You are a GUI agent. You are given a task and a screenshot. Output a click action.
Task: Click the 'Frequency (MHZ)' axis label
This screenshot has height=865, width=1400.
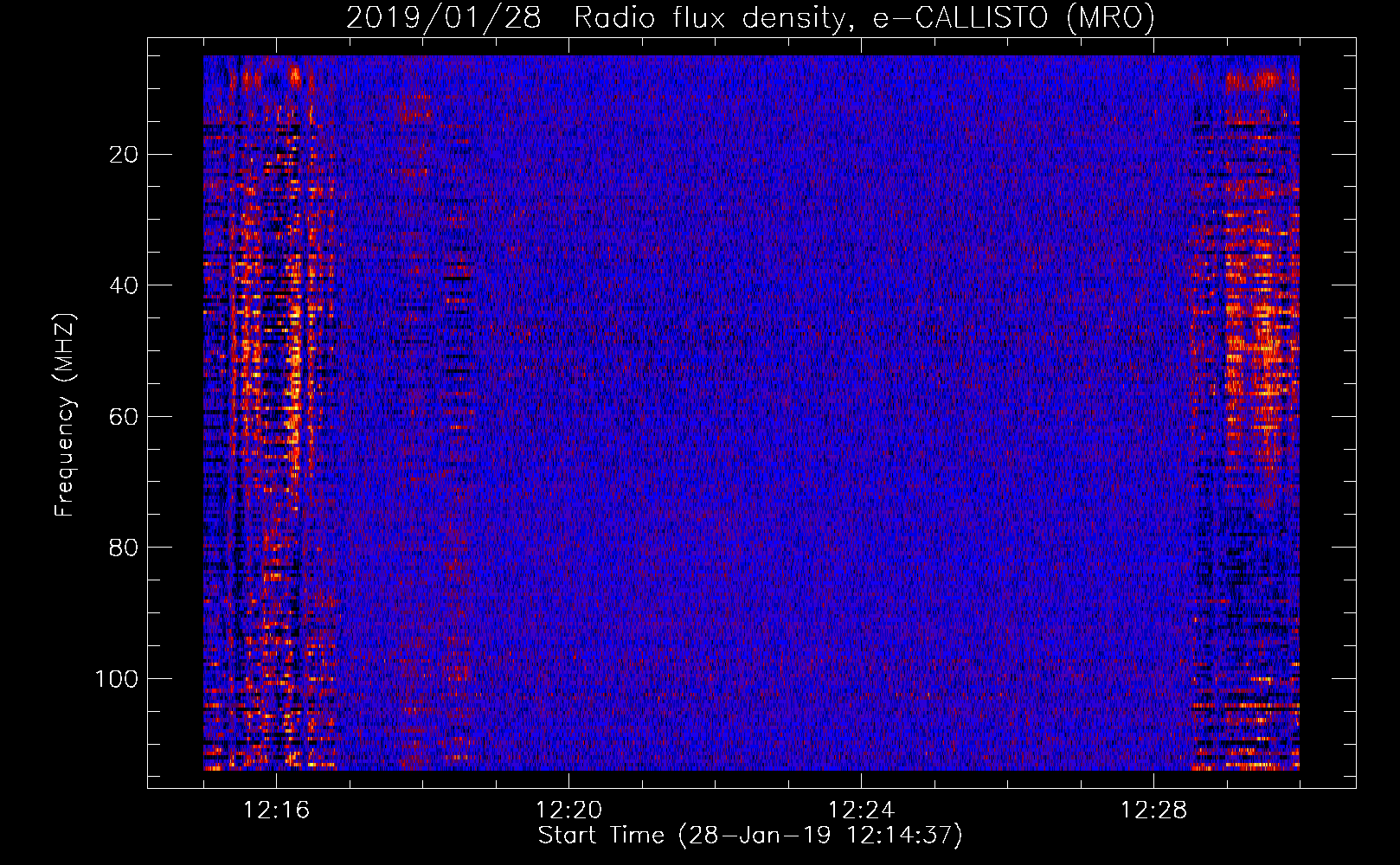pyautogui.click(x=65, y=415)
